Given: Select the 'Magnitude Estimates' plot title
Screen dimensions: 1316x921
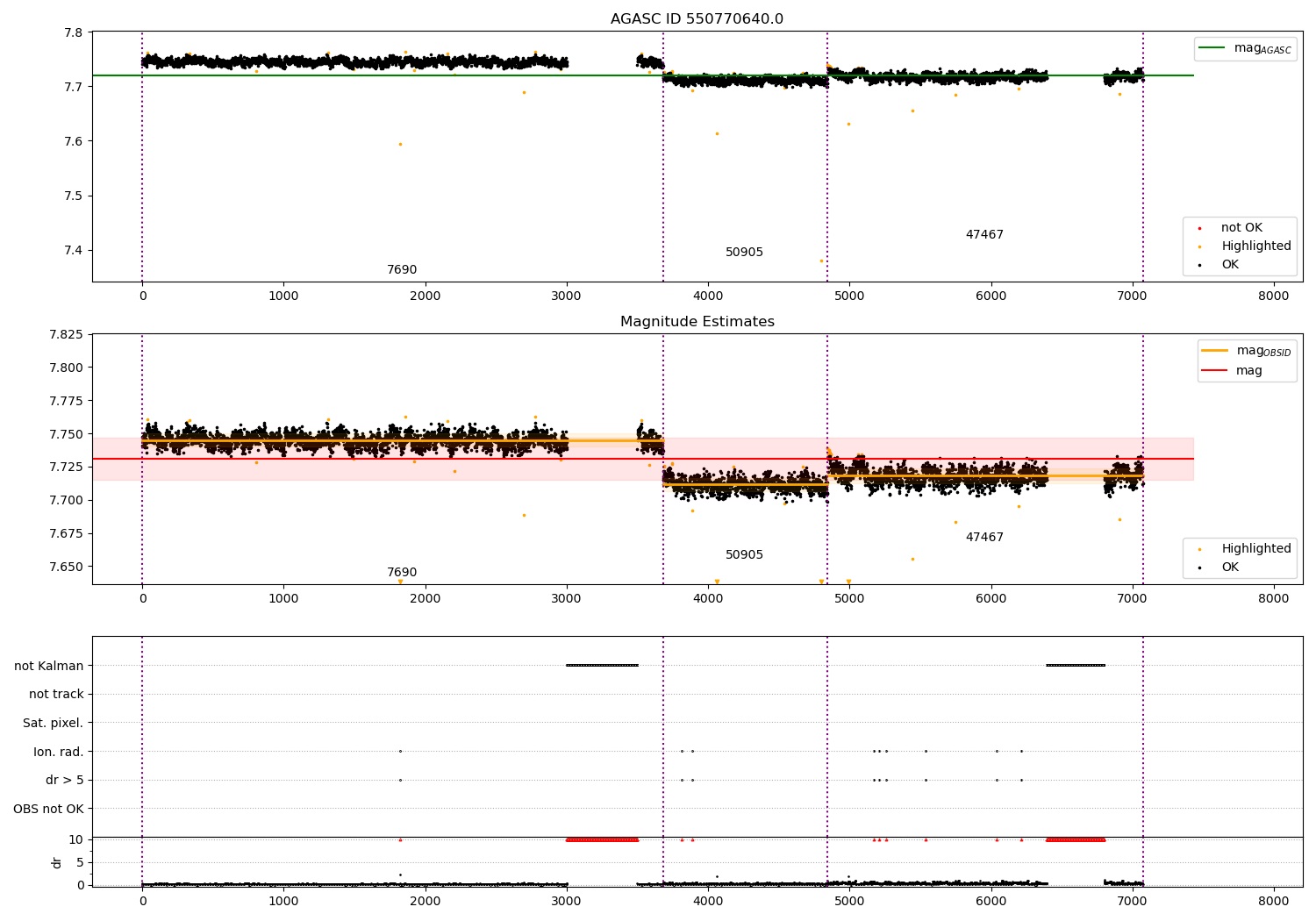Looking at the screenshot, I should tap(697, 322).
